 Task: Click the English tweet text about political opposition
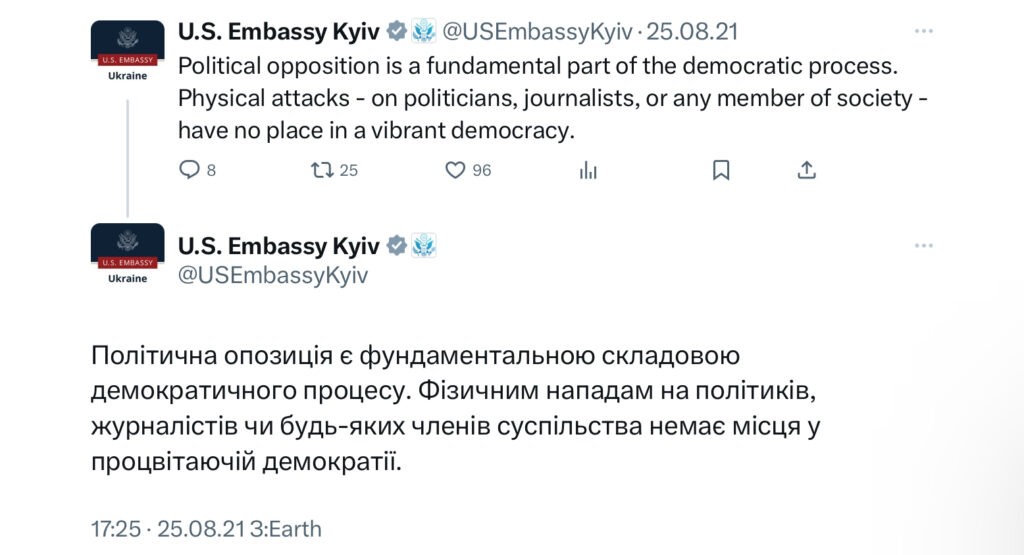(552, 98)
